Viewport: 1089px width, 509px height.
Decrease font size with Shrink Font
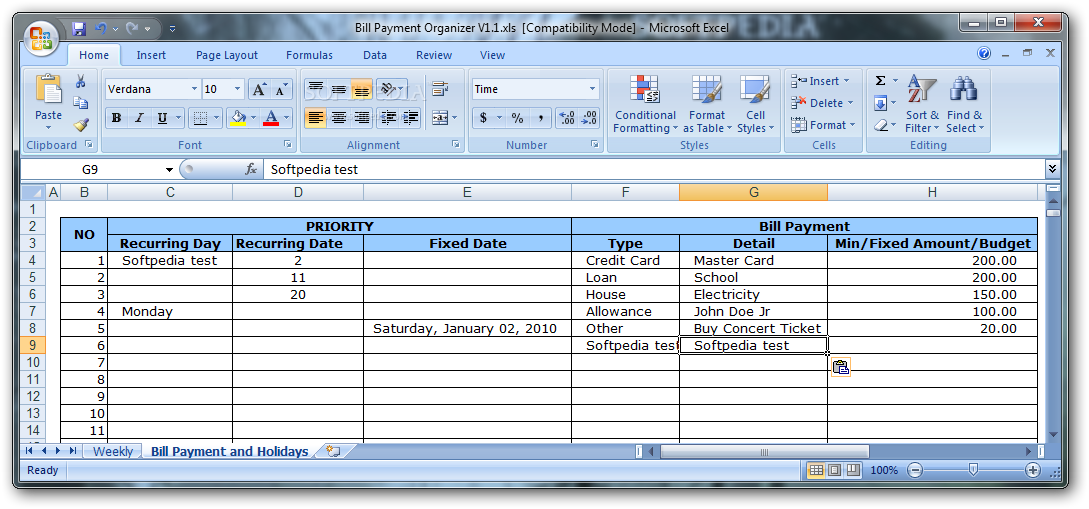pyautogui.click(x=281, y=89)
